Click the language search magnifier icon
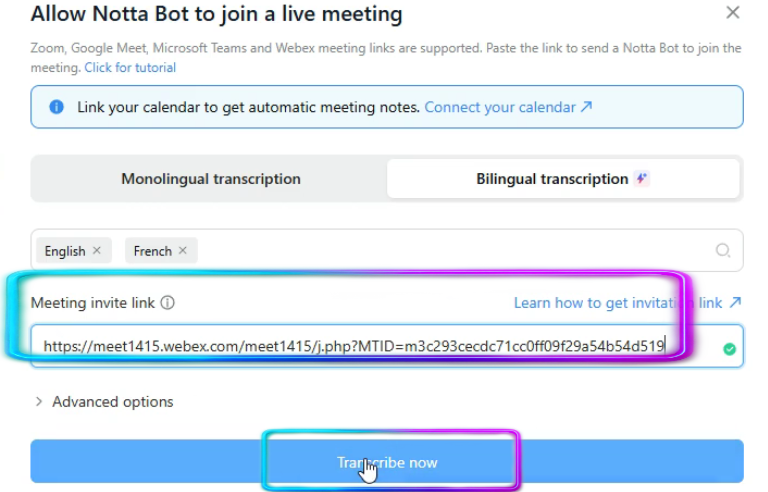This screenshot has width=768, height=492. point(723,251)
